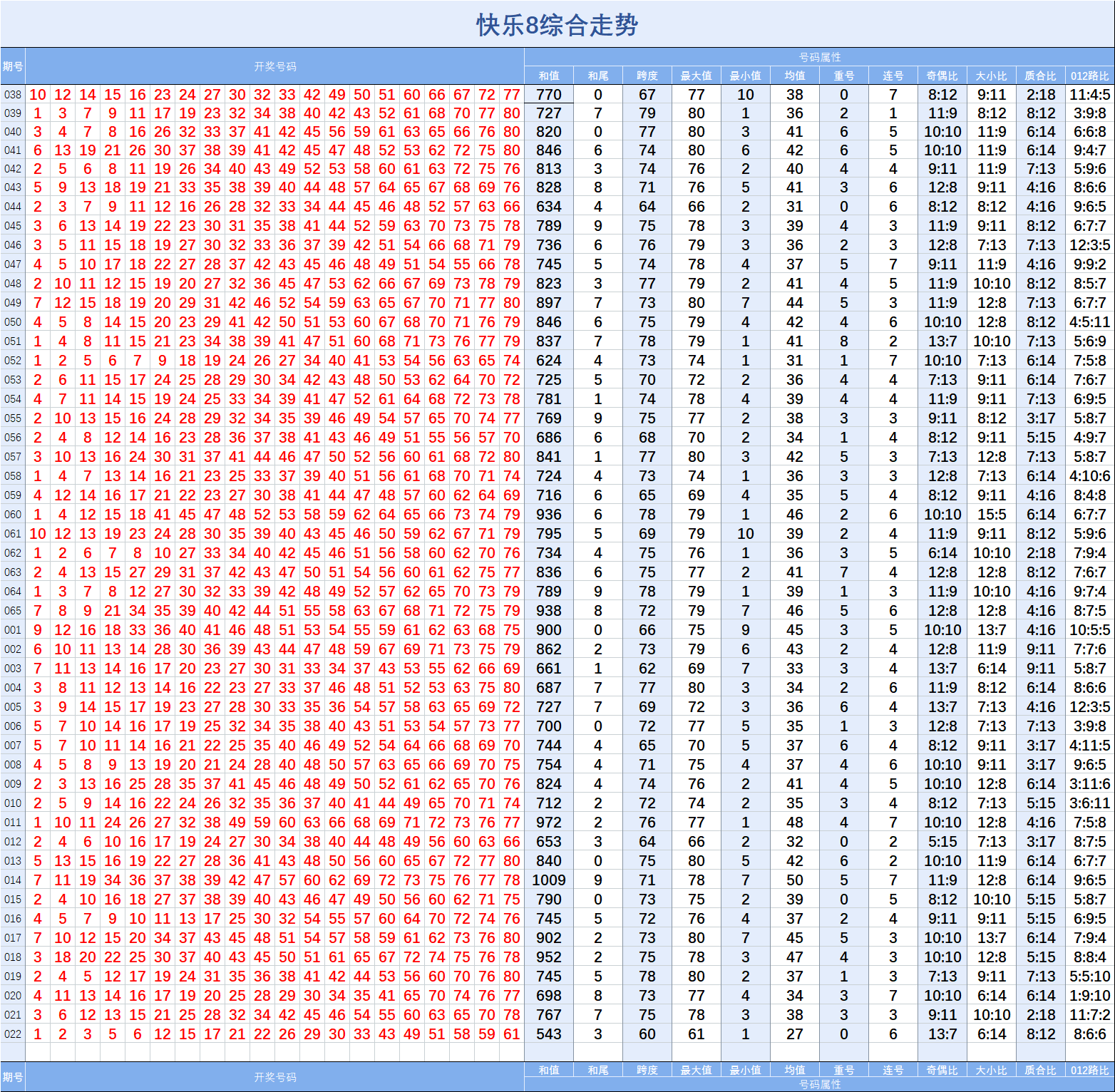Click the bottom 期号 footer label
Viewport: 1115px width, 1092px height.
coord(13,1077)
